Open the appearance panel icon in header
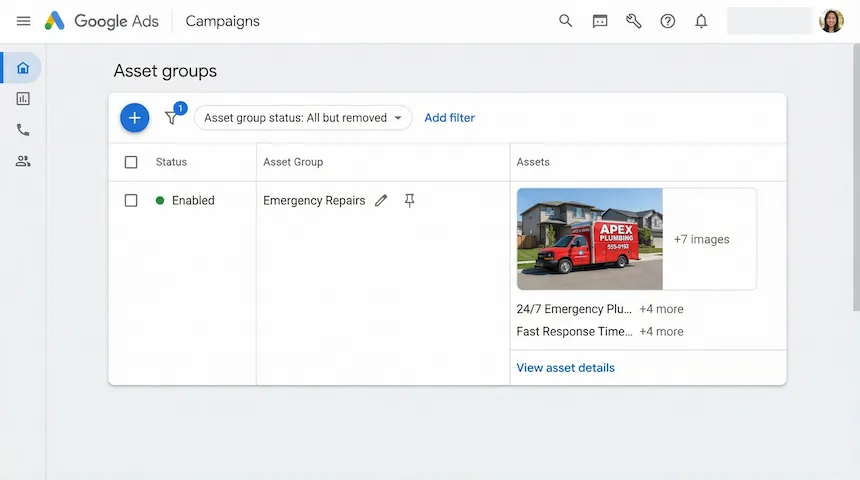Image resolution: width=860 pixels, height=480 pixels. pyautogui.click(x=600, y=21)
